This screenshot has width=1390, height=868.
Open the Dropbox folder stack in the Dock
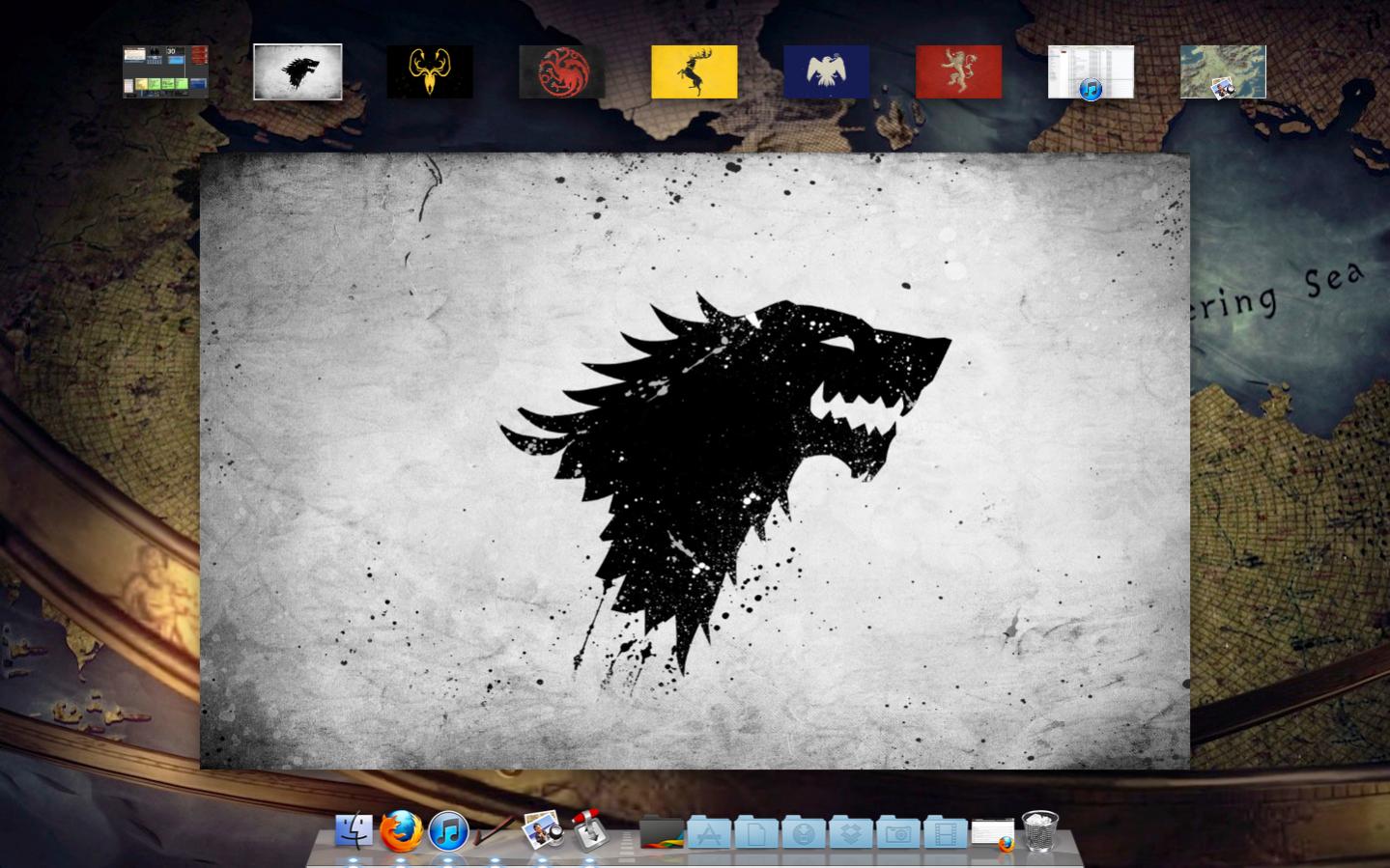[x=851, y=832]
